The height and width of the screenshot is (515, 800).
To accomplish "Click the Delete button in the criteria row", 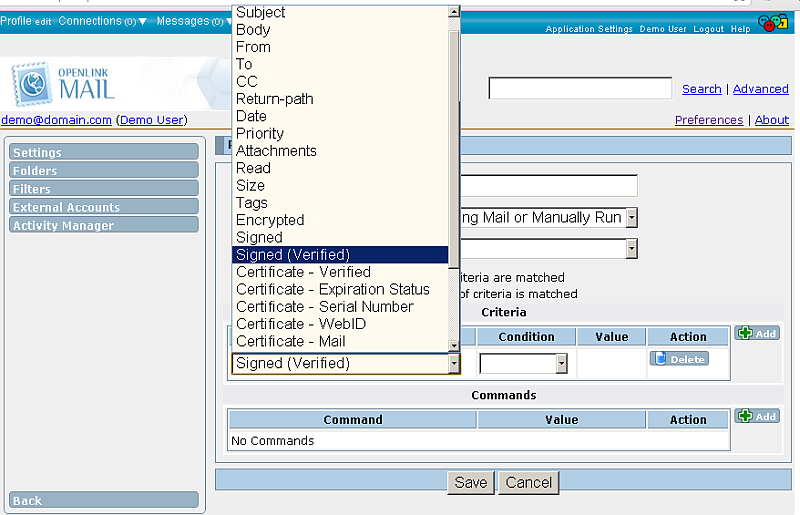I will (679, 359).
